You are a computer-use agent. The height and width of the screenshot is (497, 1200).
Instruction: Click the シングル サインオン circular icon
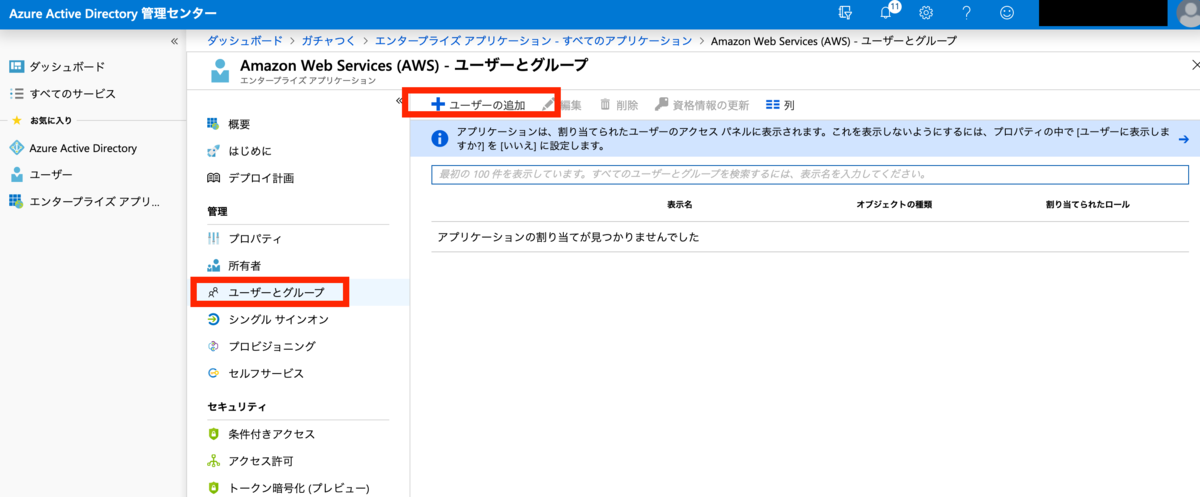tap(213, 320)
